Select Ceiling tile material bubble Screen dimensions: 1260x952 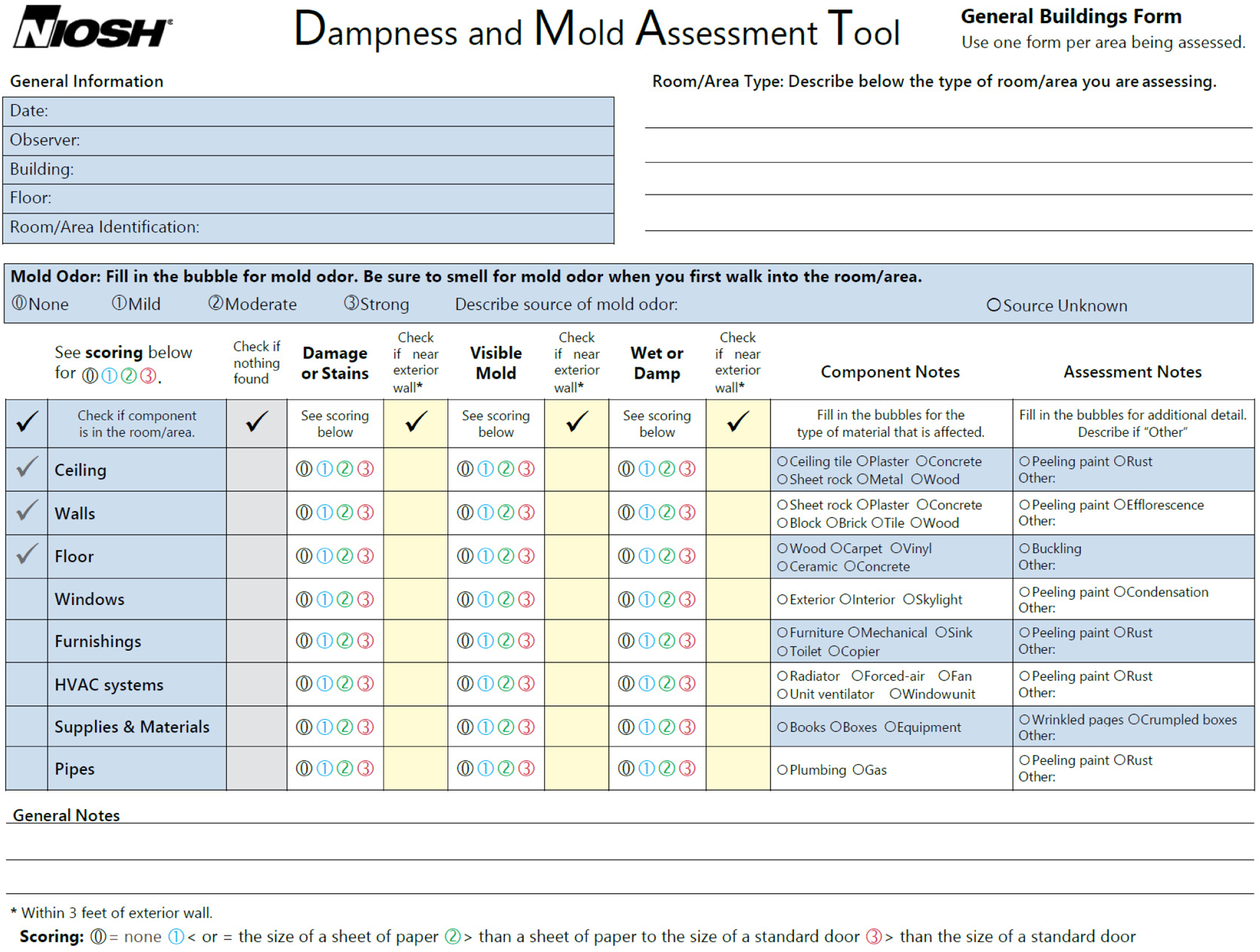pyautogui.click(x=782, y=461)
